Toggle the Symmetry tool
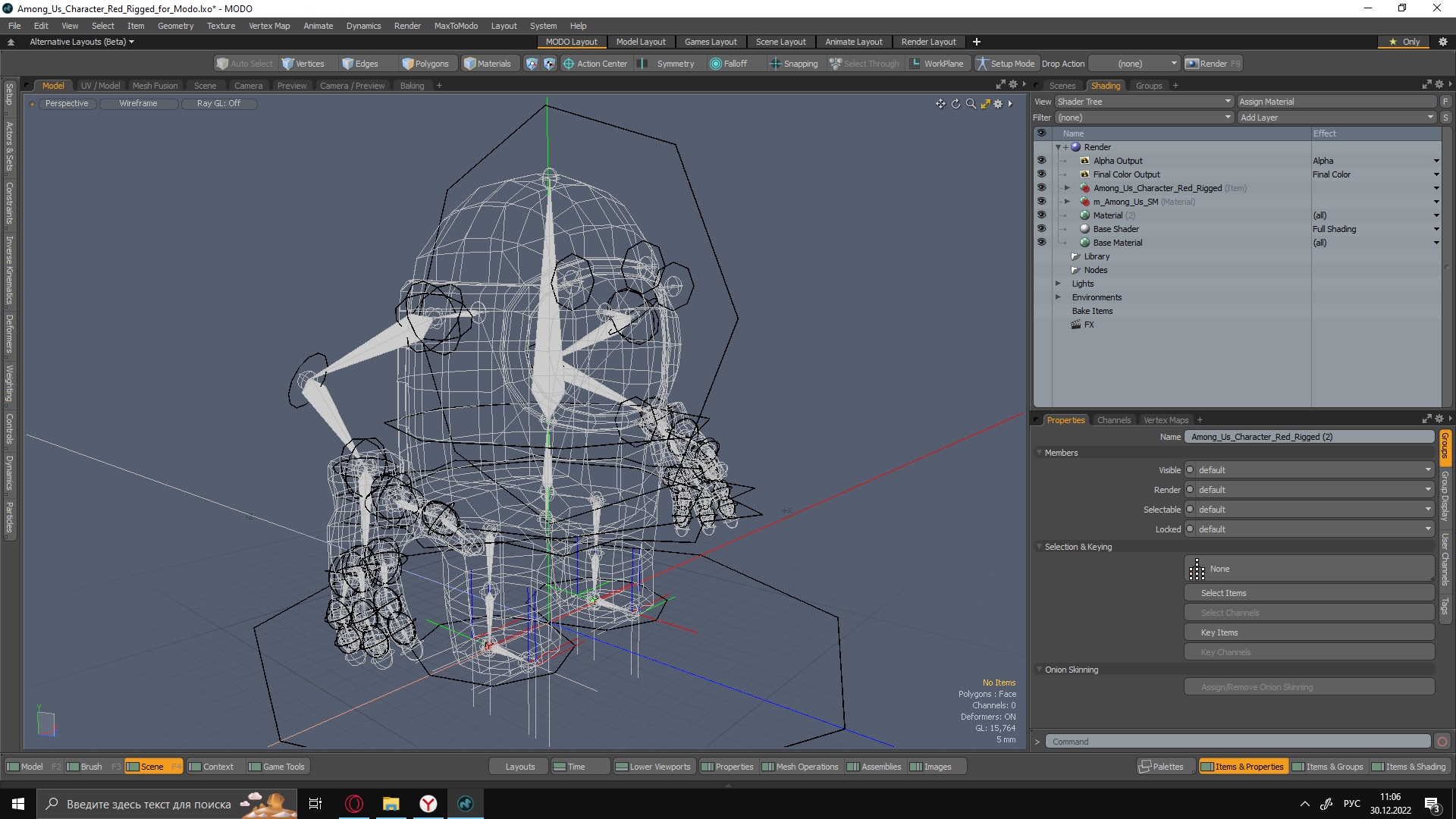The image size is (1456, 819). (667, 64)
